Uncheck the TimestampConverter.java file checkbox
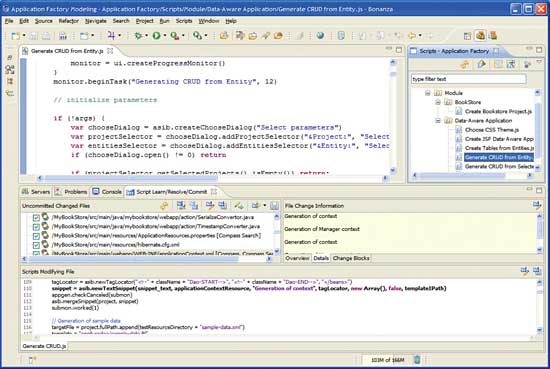The image size is (550, 369). point(36,227)
